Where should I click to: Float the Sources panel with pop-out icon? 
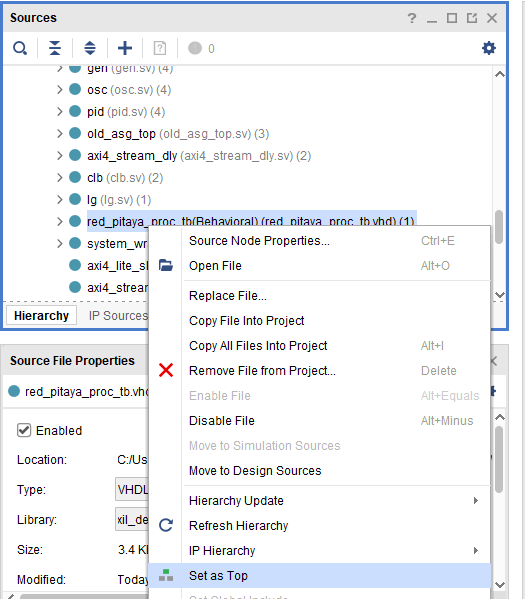pos(472,18)
